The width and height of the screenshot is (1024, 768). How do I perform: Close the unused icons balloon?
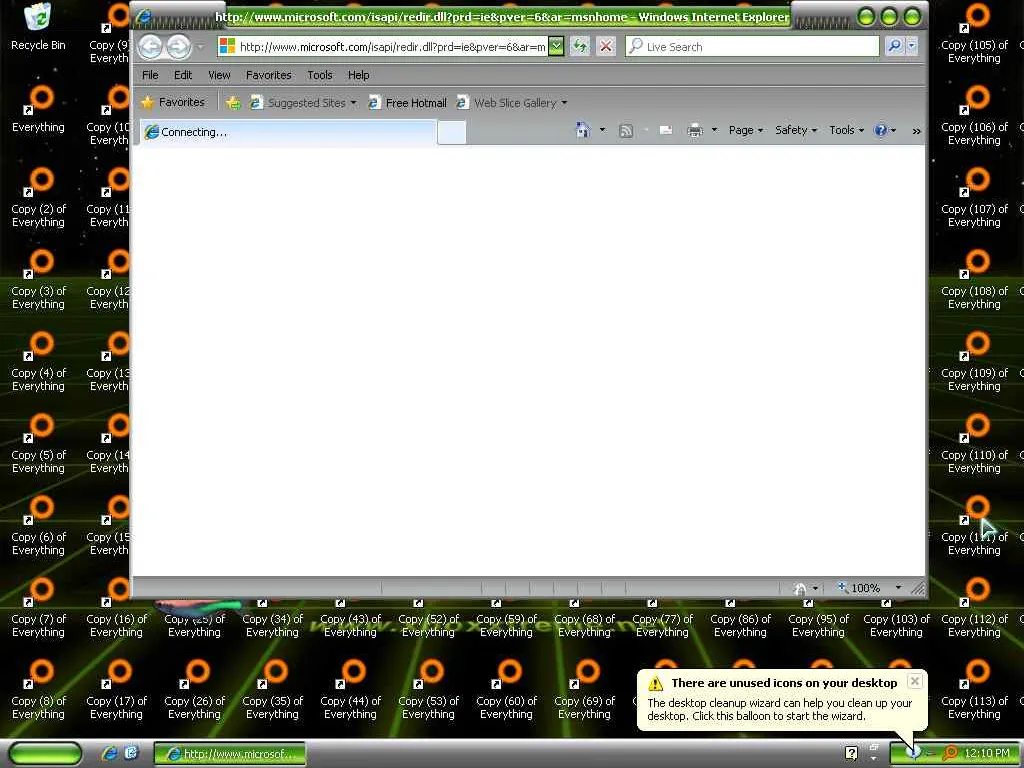pyautogui.click(x=915, y=681)
